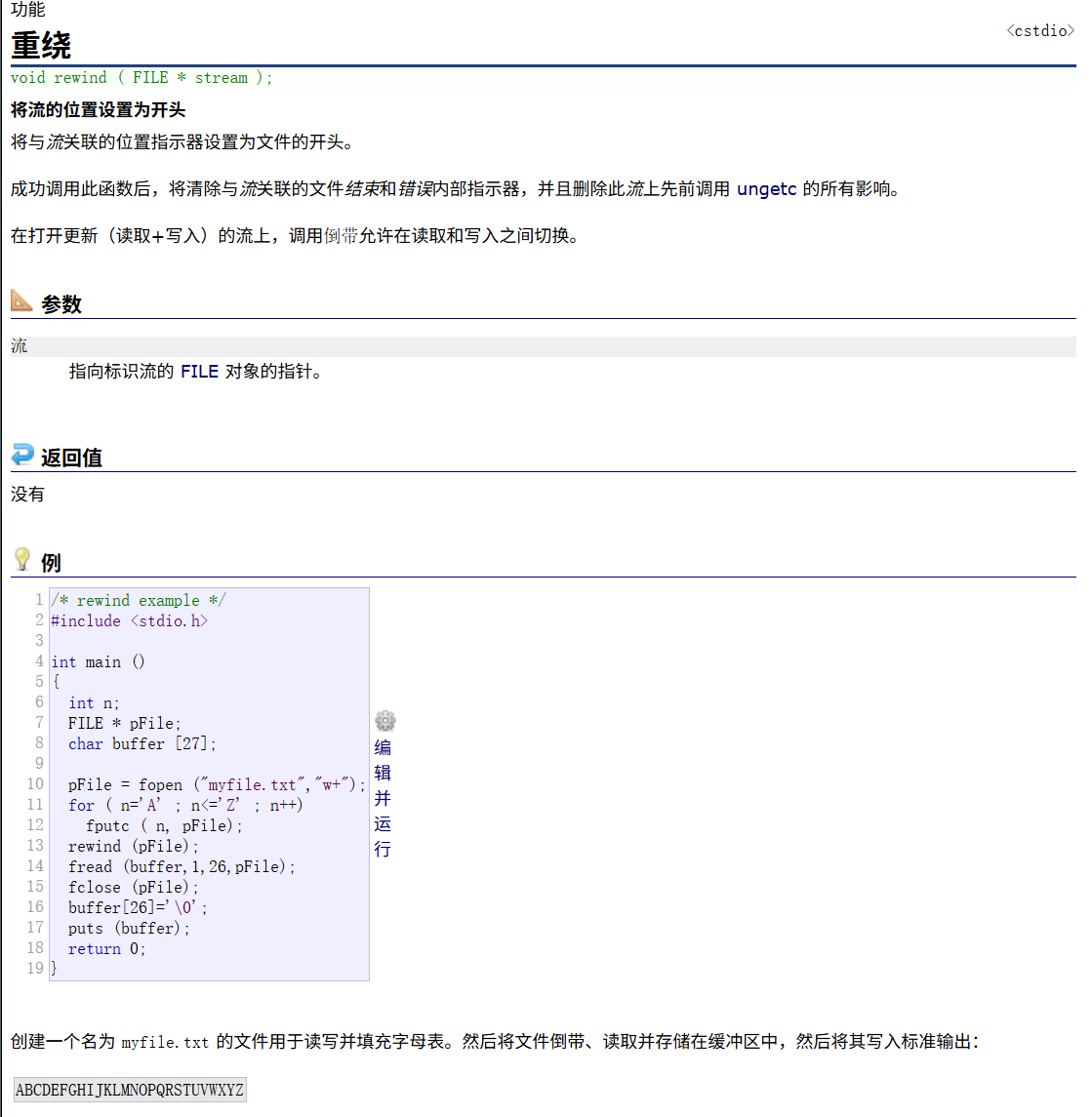1092x1117 pixels.
Task: Click the myfile.txt filename in the description
Action: 165,1042
